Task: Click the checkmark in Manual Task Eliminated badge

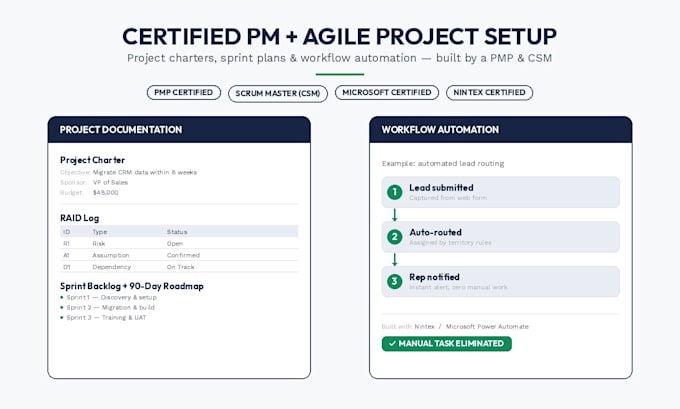Action: tap(392, 344)
